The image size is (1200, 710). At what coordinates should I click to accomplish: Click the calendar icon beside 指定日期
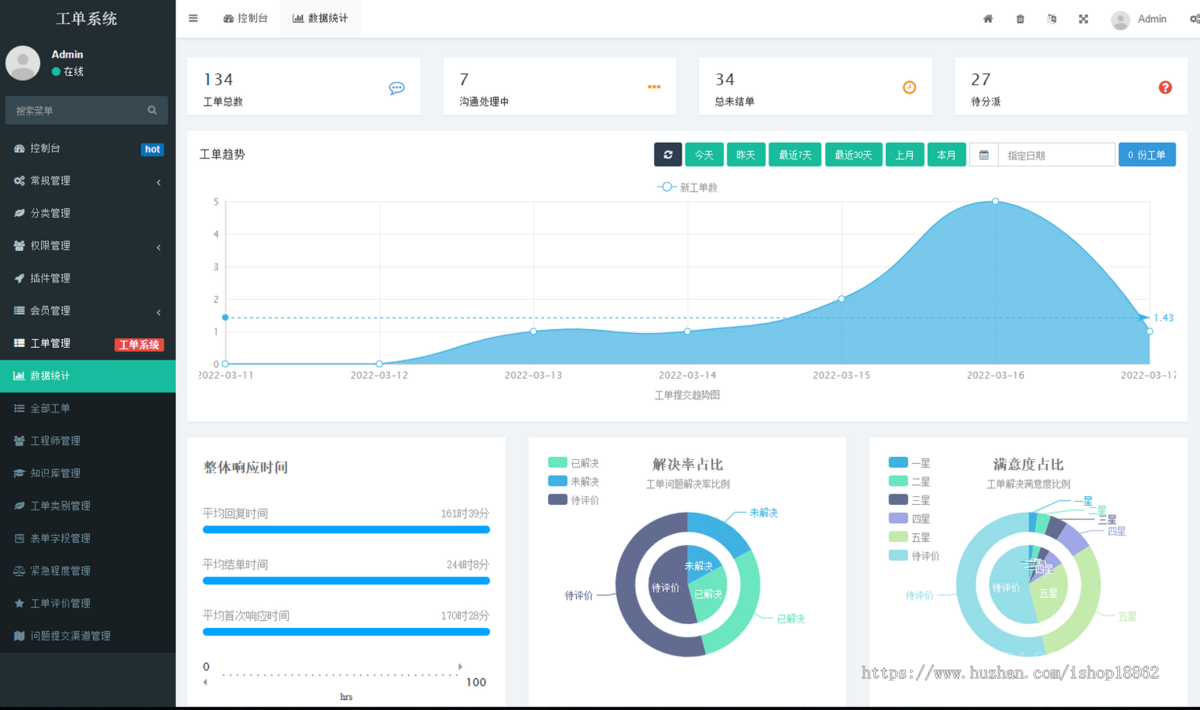984,155
